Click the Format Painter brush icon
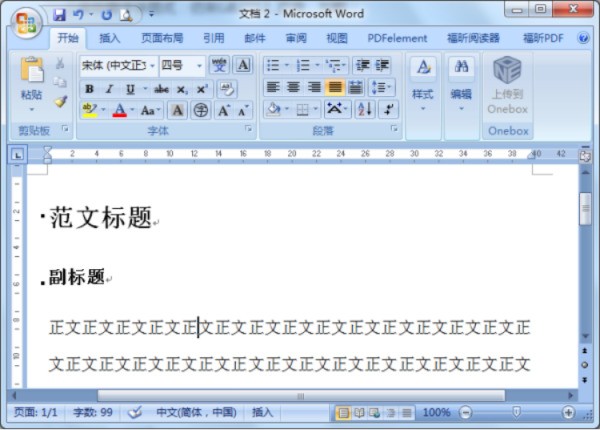The width and height of the screenshot is (600, 430). [60, 101]
